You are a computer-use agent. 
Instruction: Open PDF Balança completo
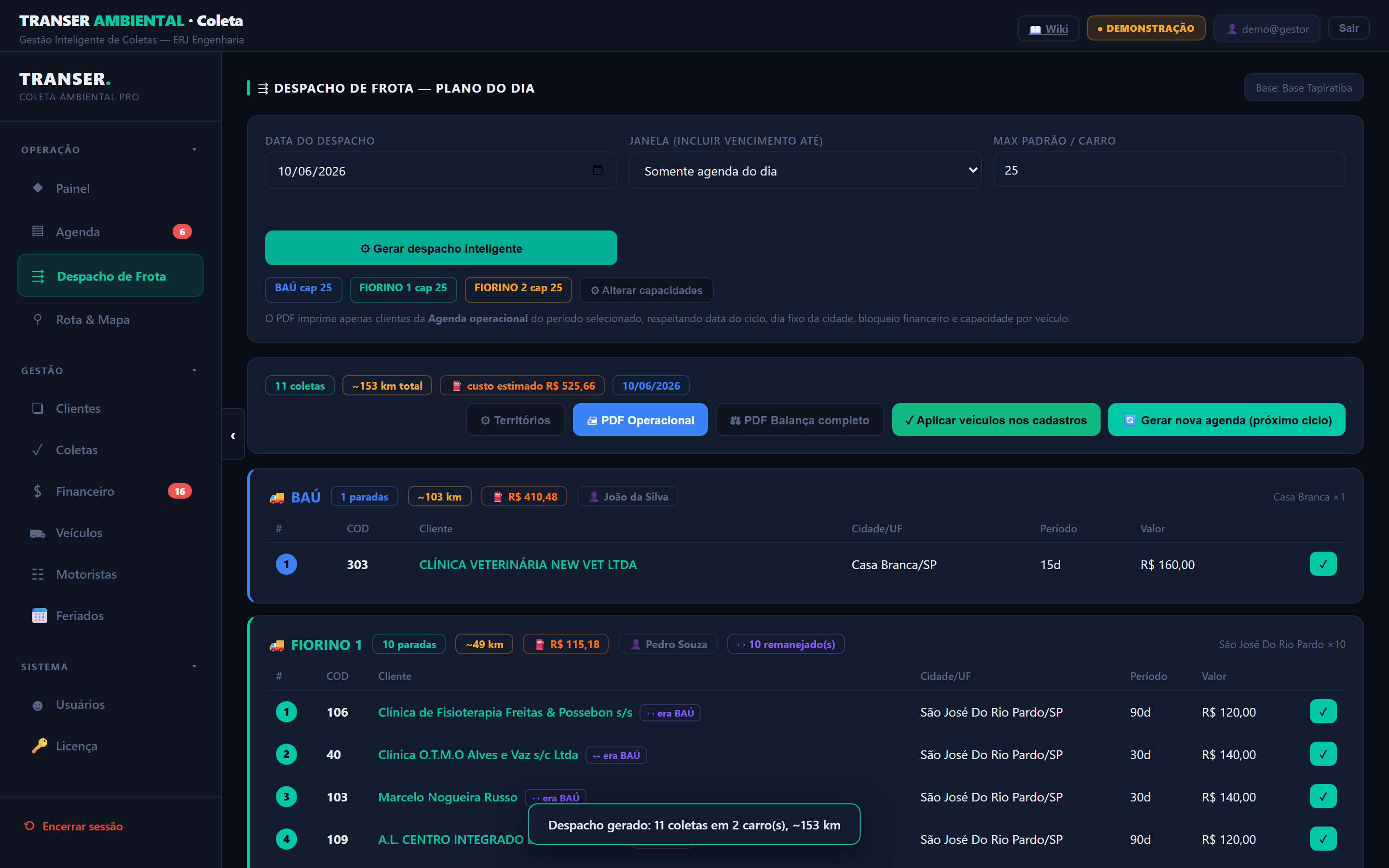[800, 420]
